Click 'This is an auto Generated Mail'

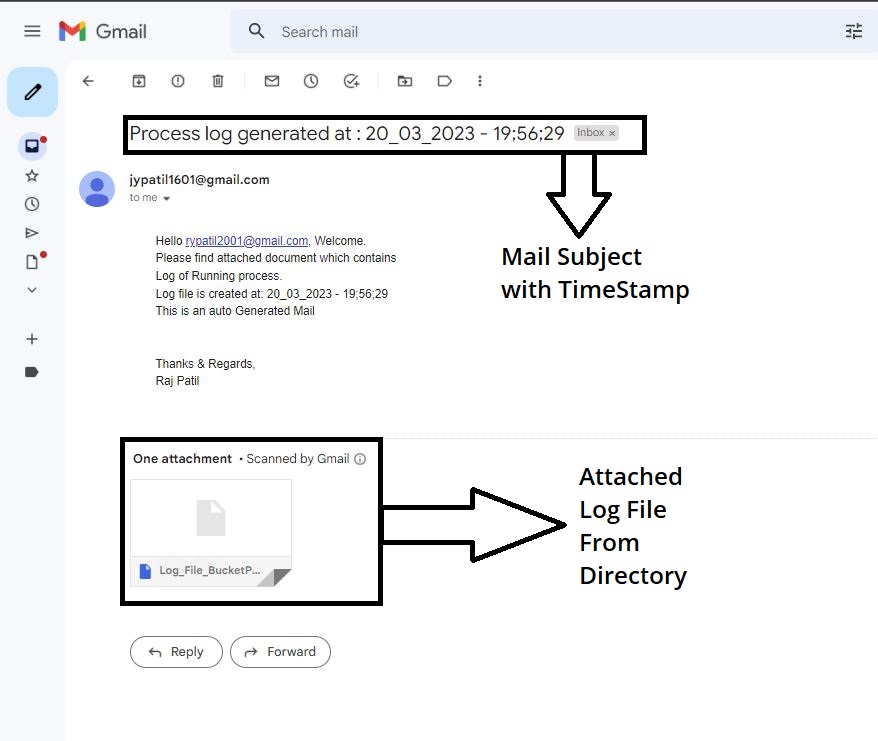pos(235,311)
